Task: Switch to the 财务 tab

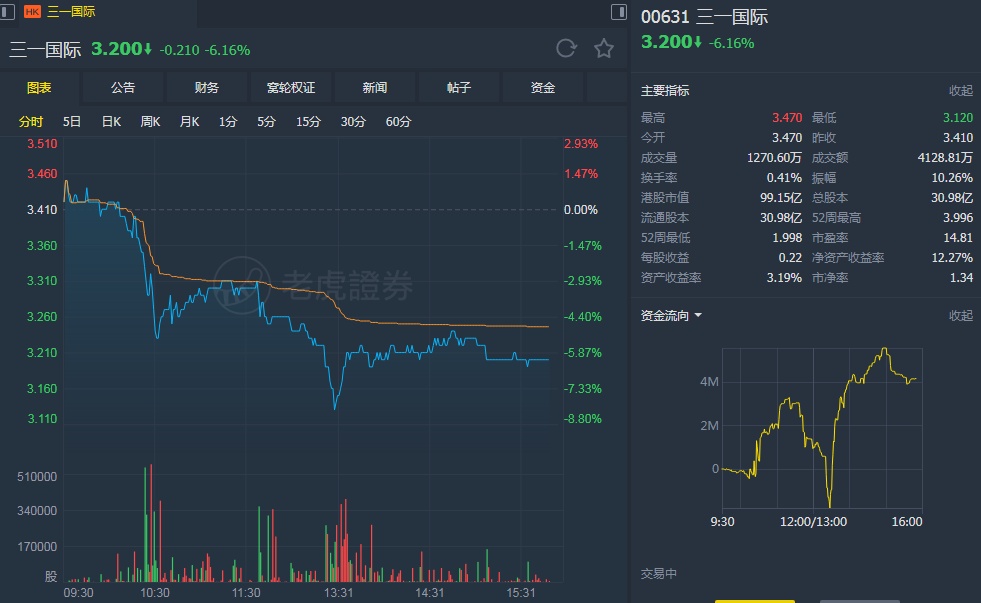Action: 207,88
